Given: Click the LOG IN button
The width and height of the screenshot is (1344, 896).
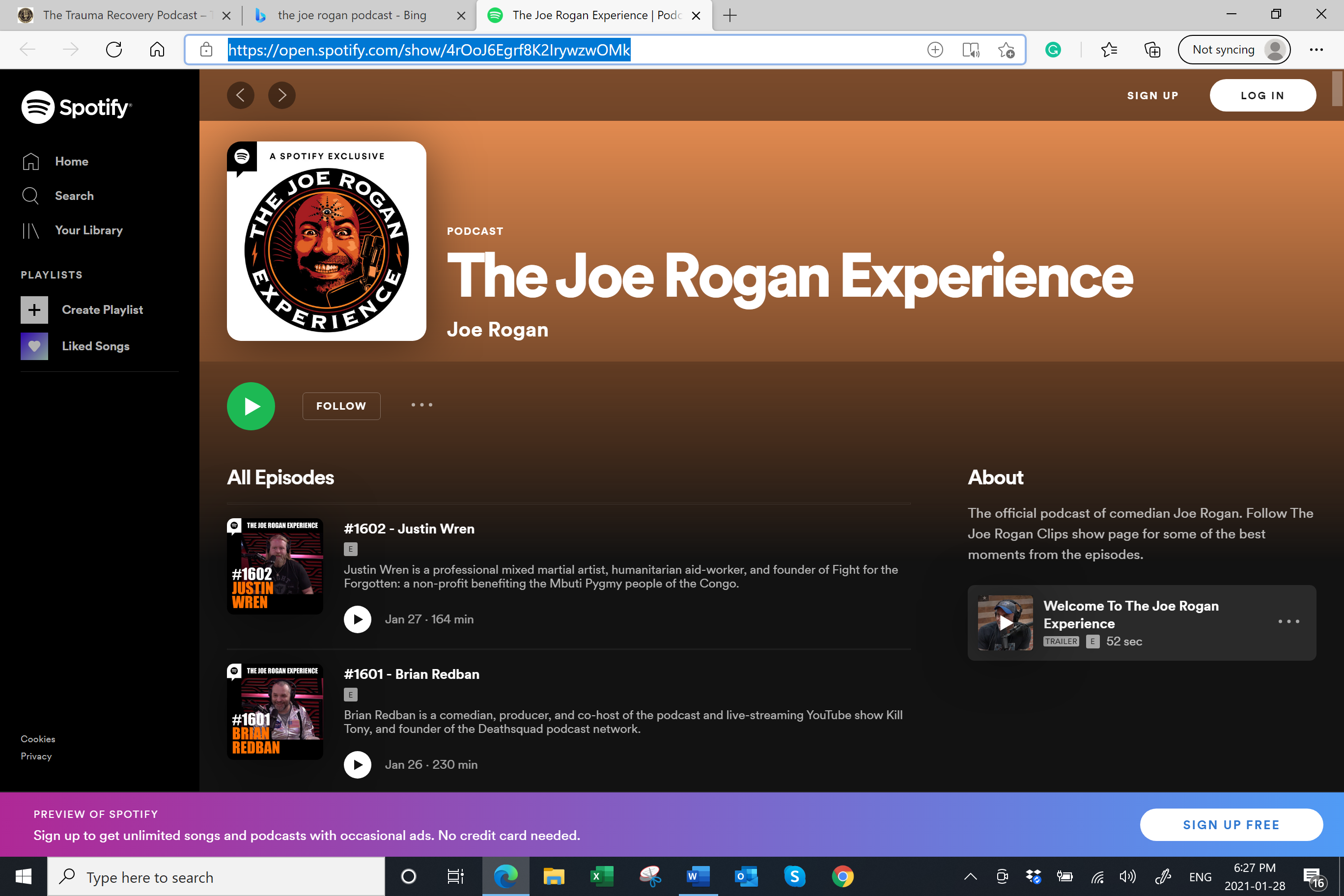Looking at the screenshot, I should point(1262,95).
